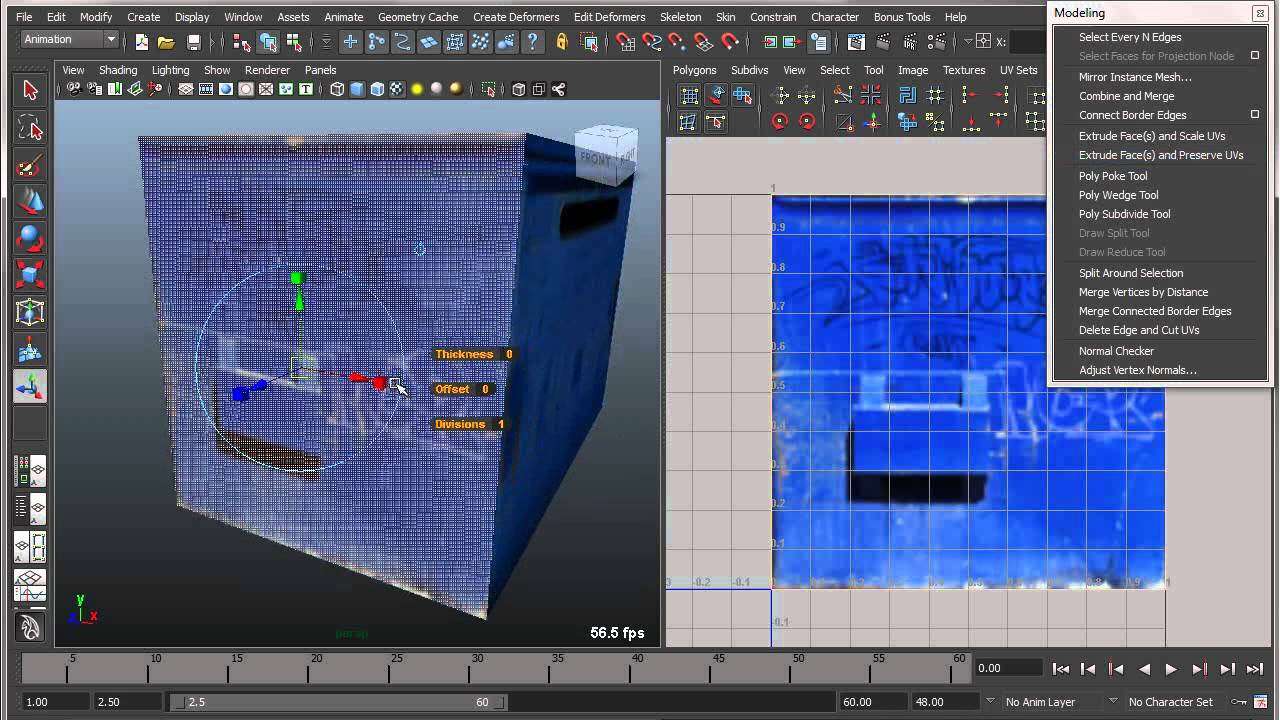Image resolution: width=1280 pixels, height=720 pixels.
Task: Choose the Paint Selection tool
Action: [30, 165]
